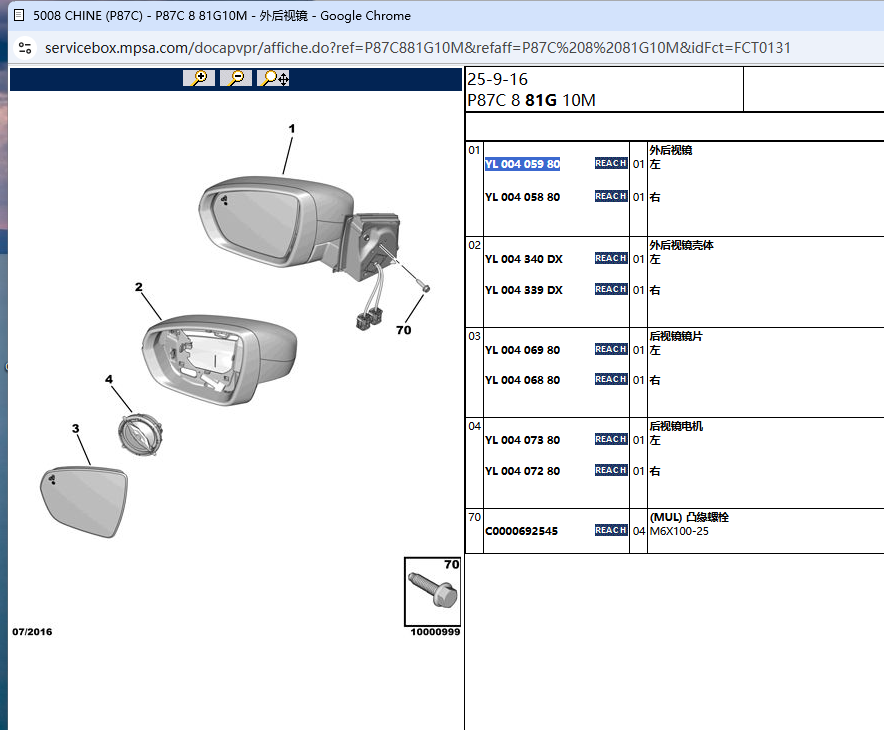Screen dimensions: 884x730
Task: Click REACH badge for part YL 004 059 80
Action: point(610,163)
